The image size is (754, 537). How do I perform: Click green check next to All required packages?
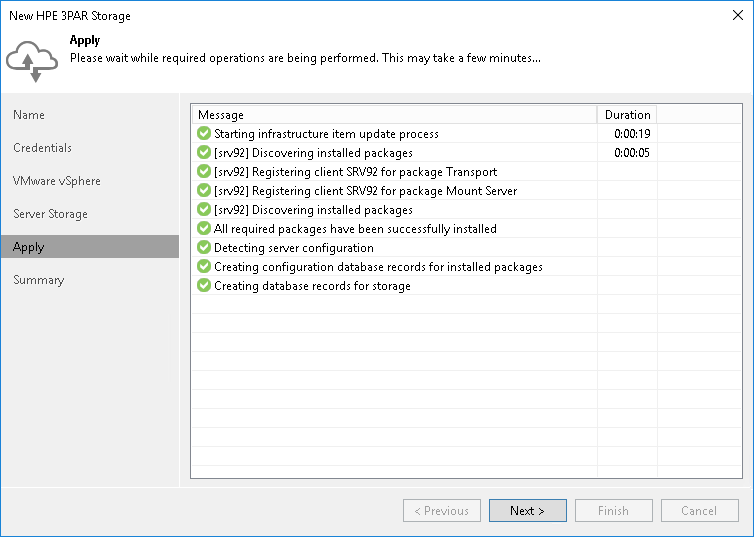[x=204, y=229]
